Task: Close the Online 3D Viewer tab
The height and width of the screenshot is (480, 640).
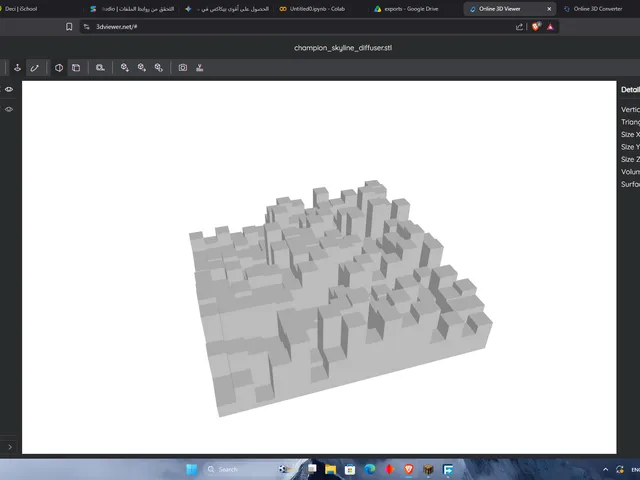Action: 549,9
